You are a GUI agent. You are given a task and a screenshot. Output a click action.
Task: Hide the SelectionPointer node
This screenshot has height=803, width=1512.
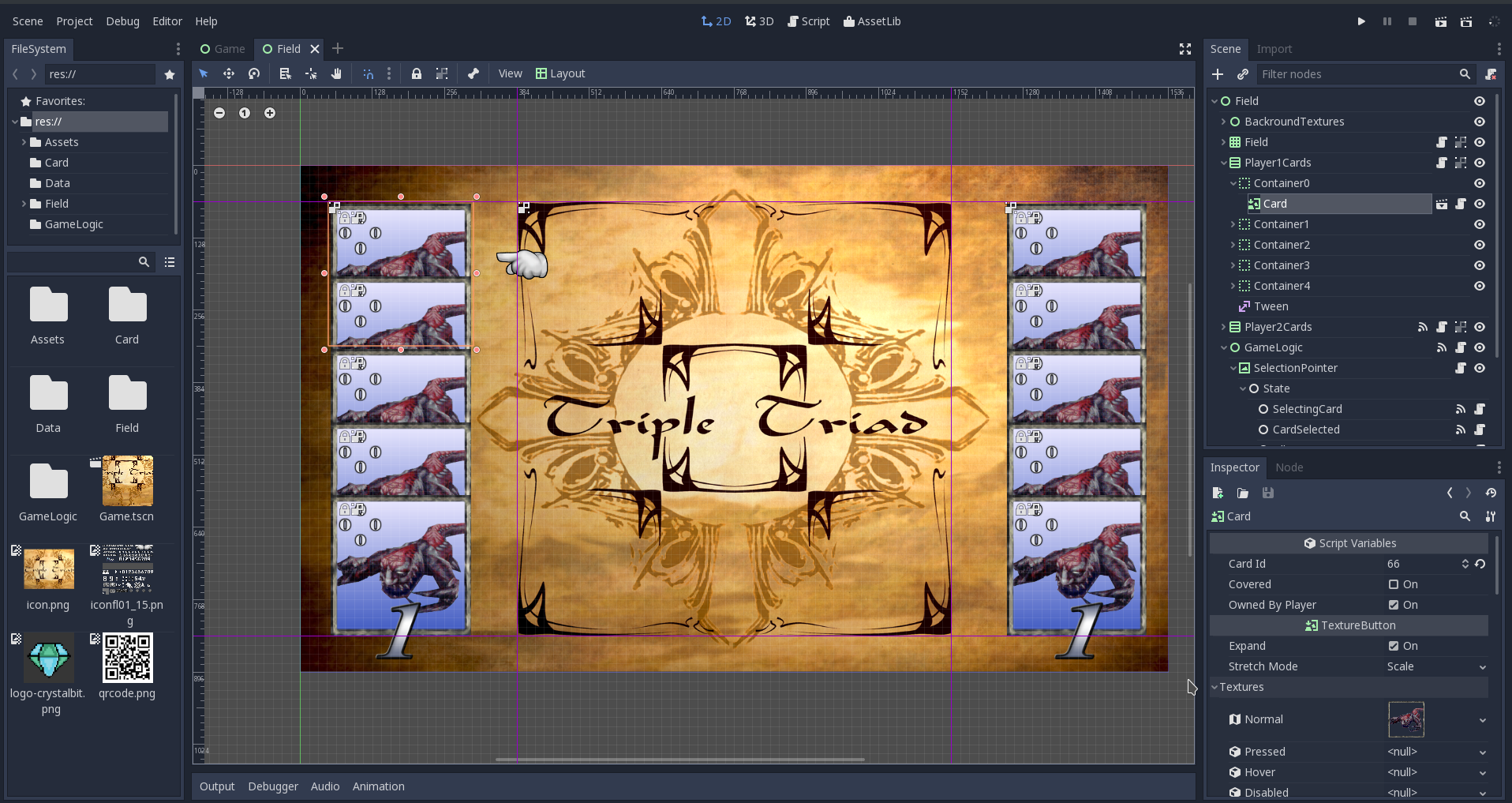pyautogui.click(x=1480, y=368)
